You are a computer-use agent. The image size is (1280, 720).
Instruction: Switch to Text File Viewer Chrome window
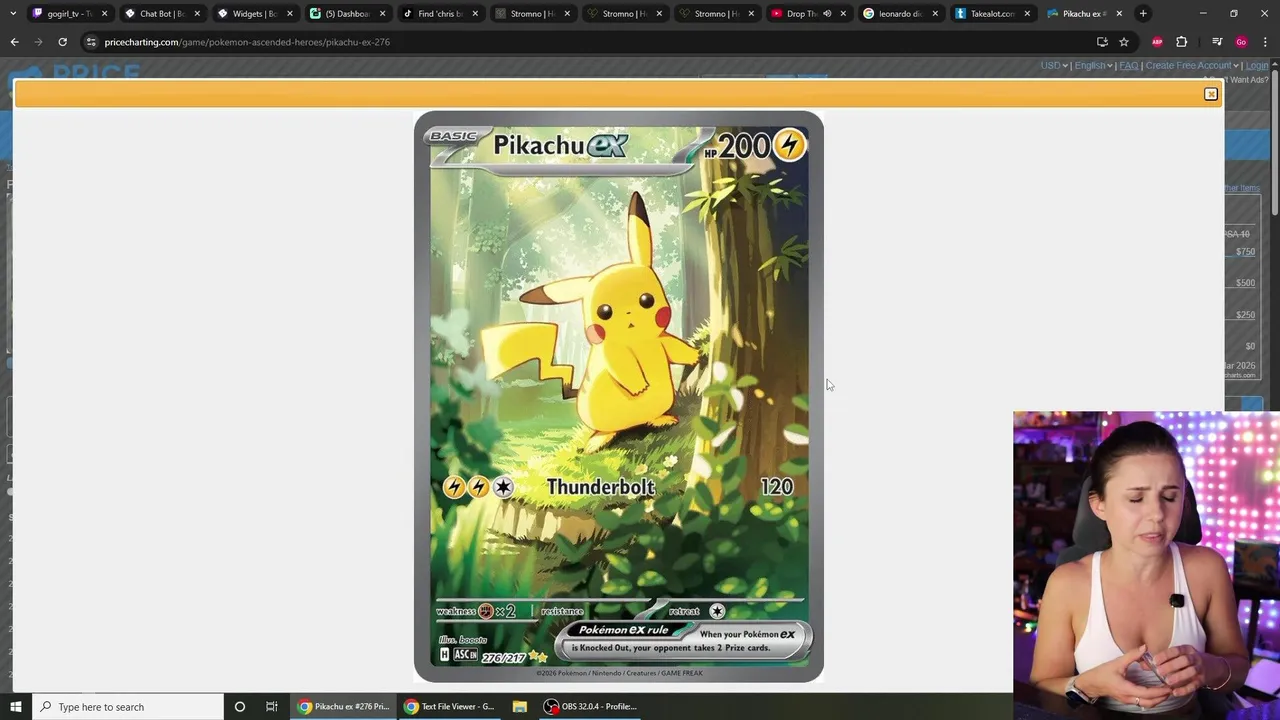[450, 707]
